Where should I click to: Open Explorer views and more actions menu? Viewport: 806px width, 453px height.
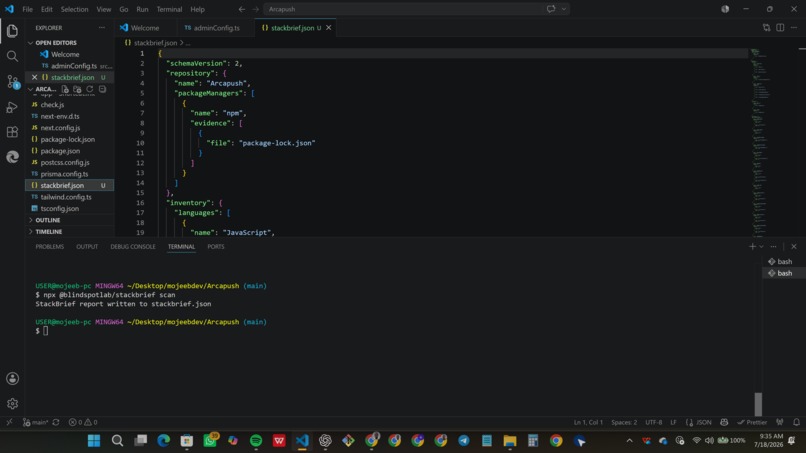(x=102, y=28)
